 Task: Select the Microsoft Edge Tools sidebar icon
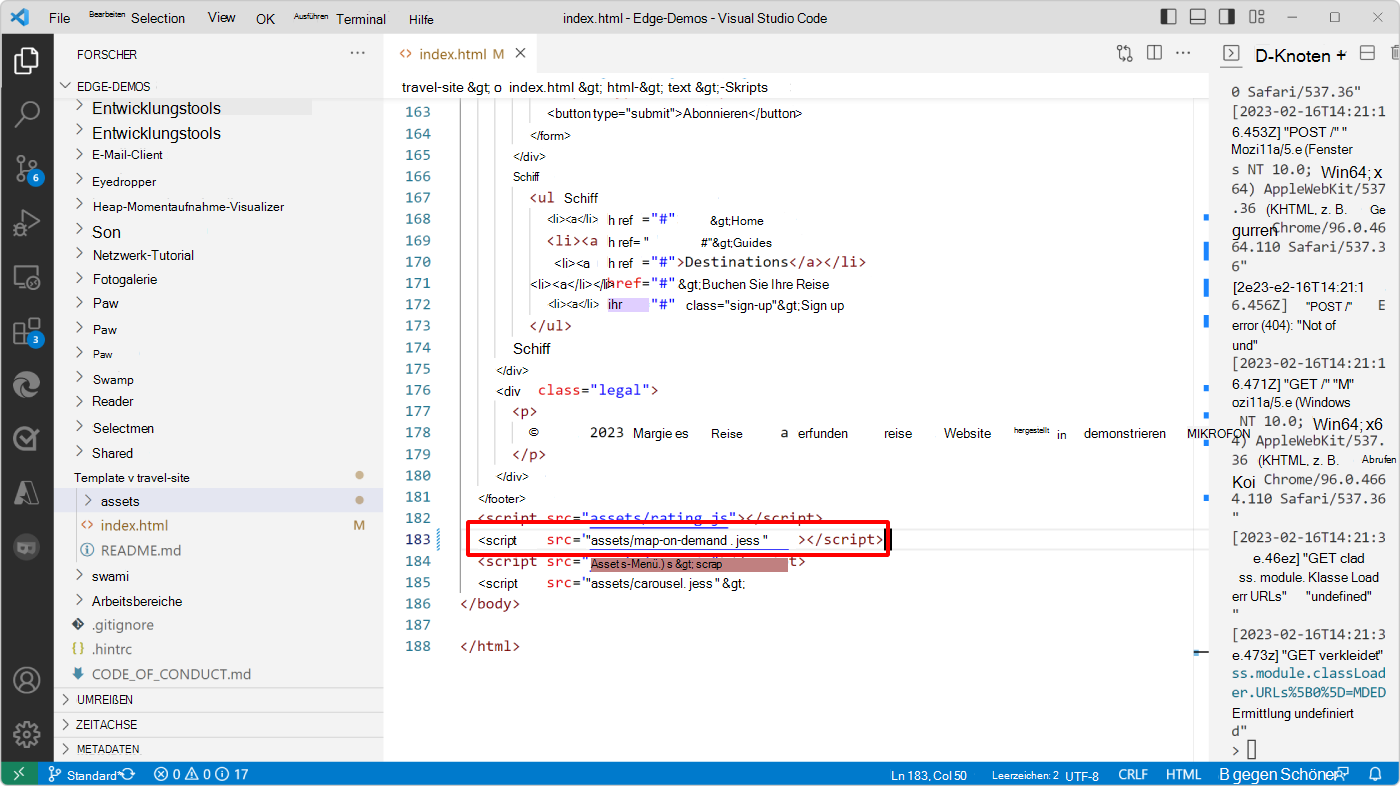[26, 384]
